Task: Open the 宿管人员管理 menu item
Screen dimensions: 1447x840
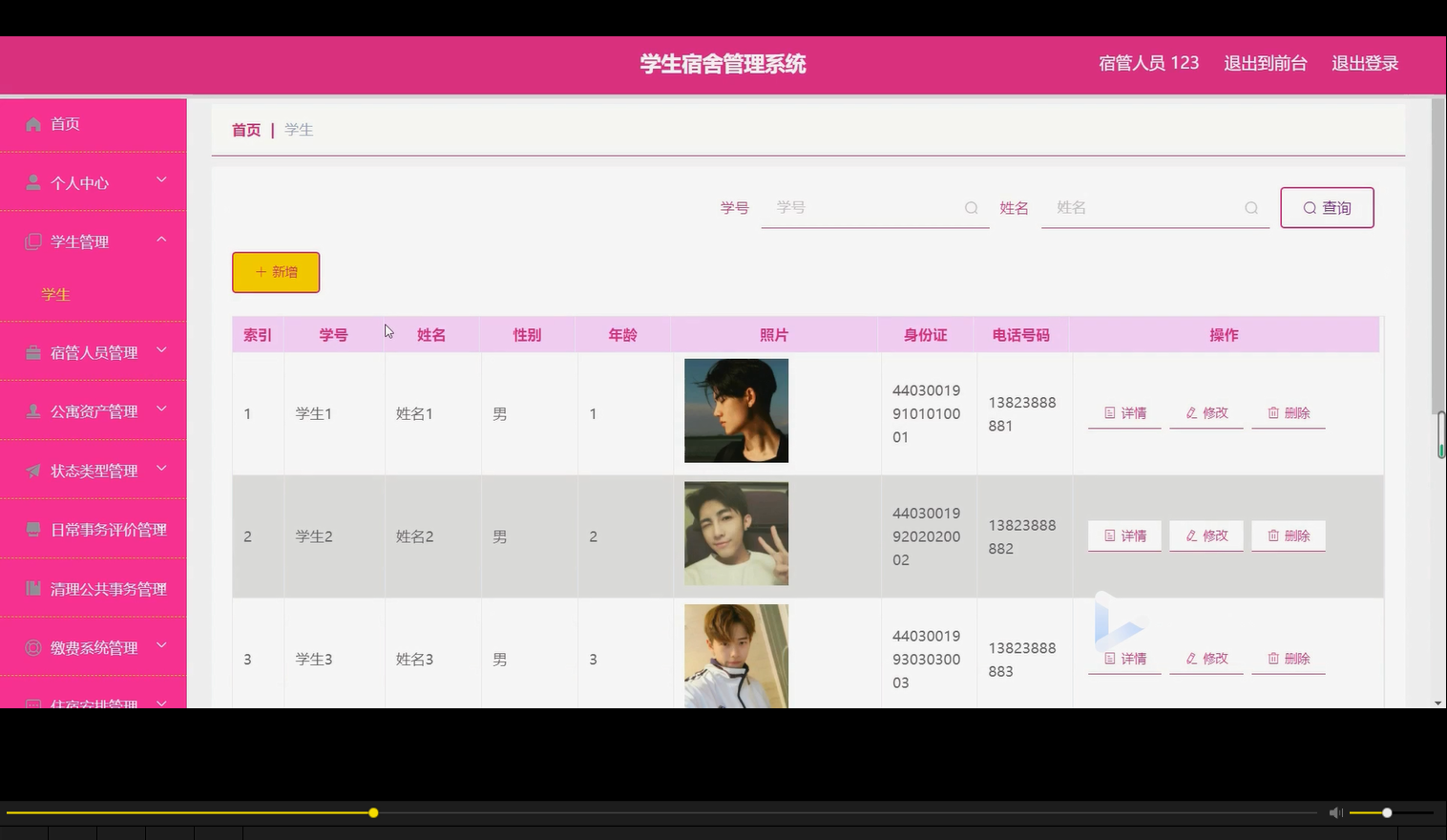Action: [x=94, y=352]
